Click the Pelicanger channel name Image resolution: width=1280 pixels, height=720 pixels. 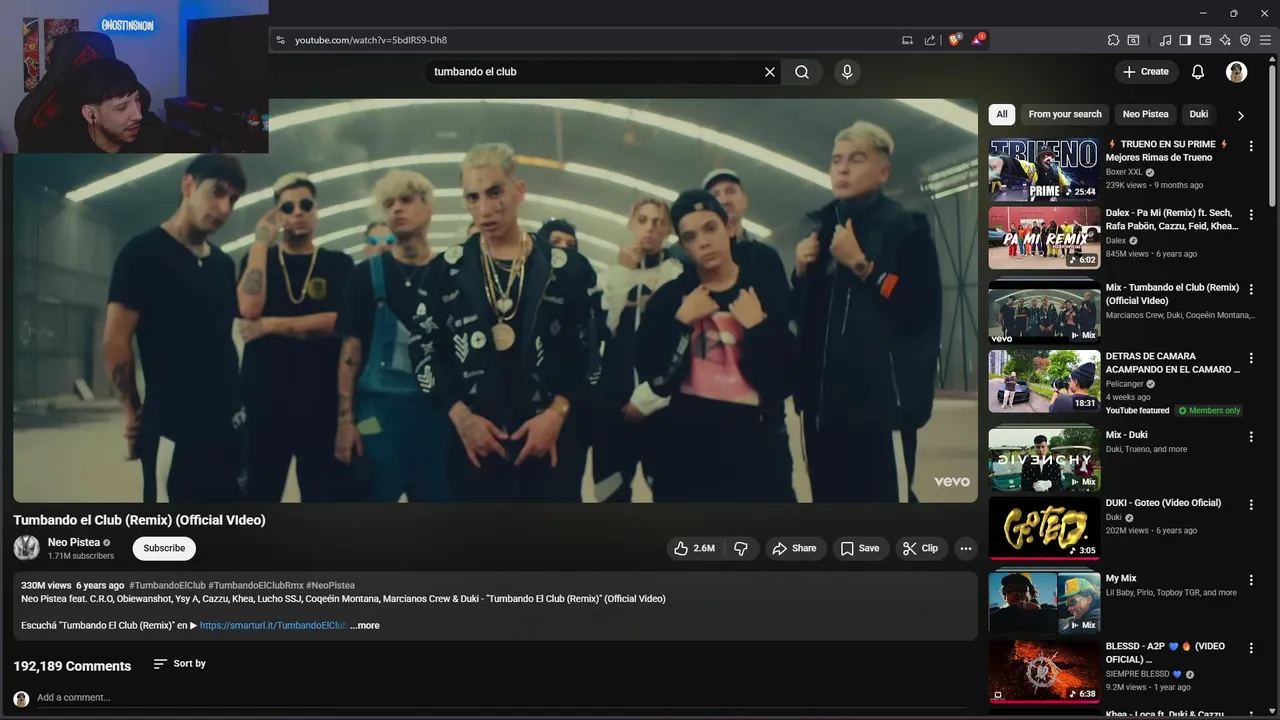coord(1125,384)
